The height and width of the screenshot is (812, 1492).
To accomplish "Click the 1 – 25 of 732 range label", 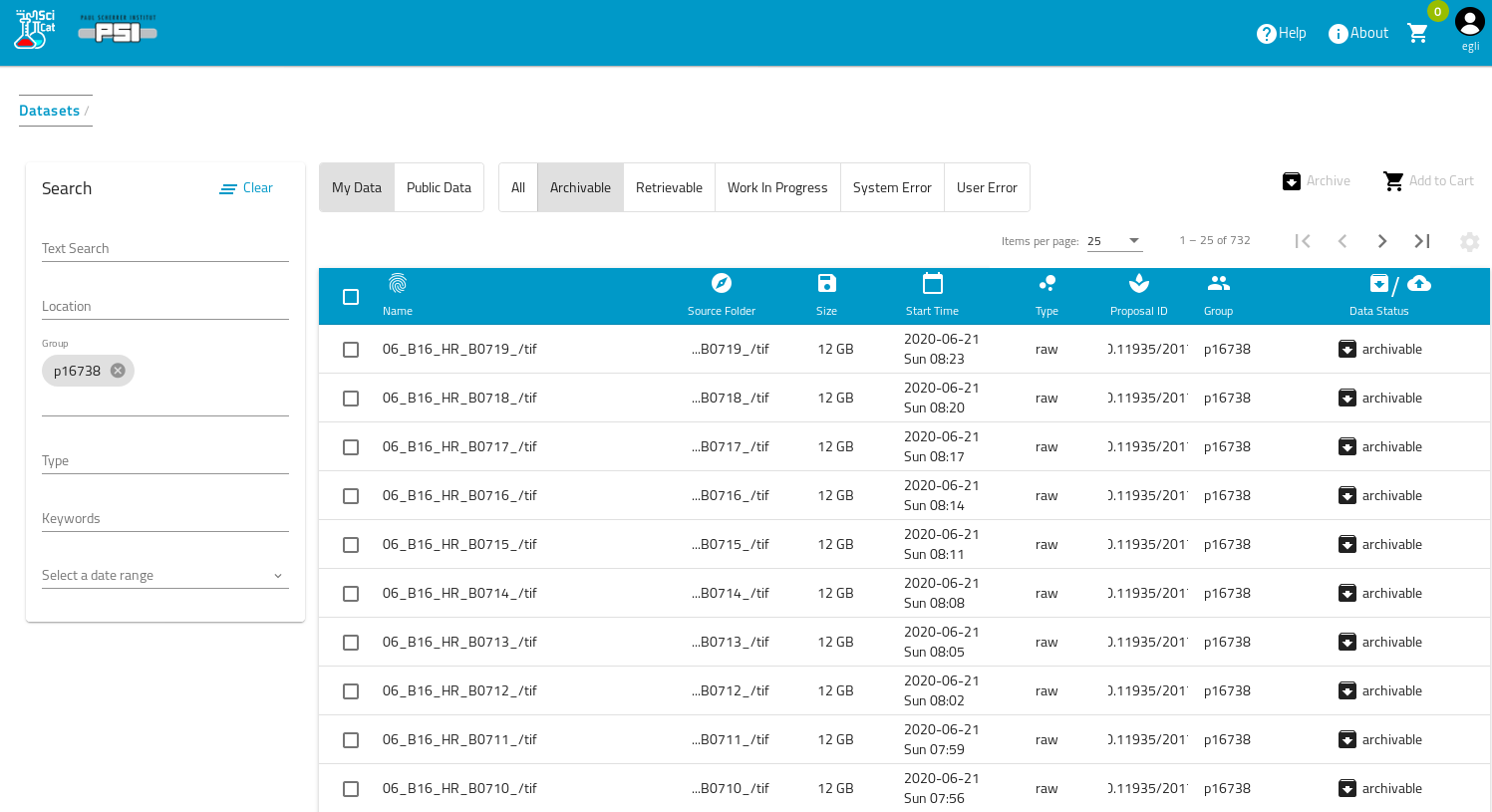I will 1214,240.
